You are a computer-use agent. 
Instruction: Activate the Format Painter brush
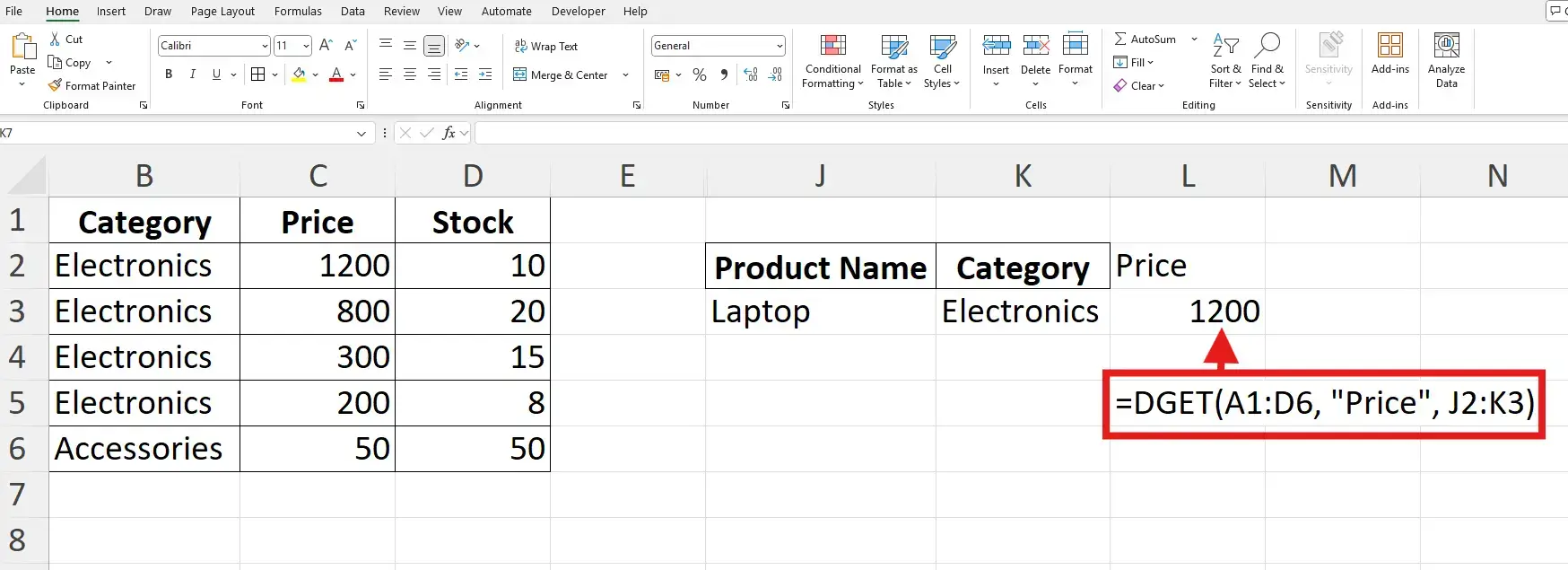(55, 85)
